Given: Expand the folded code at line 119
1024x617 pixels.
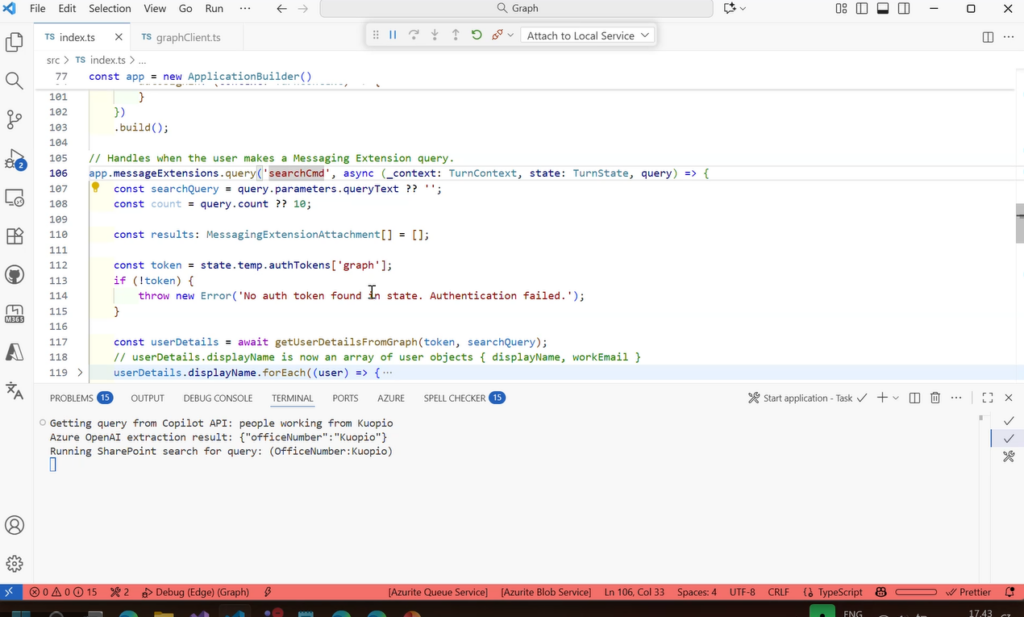Looking at the screenshot, I should click(80, 372).
